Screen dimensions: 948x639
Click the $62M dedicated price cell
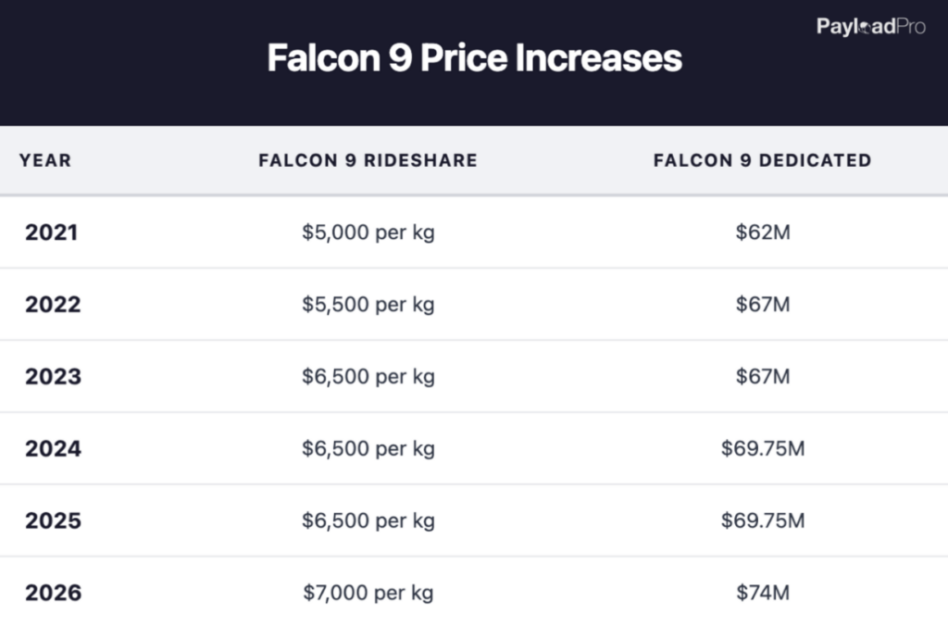762,233
